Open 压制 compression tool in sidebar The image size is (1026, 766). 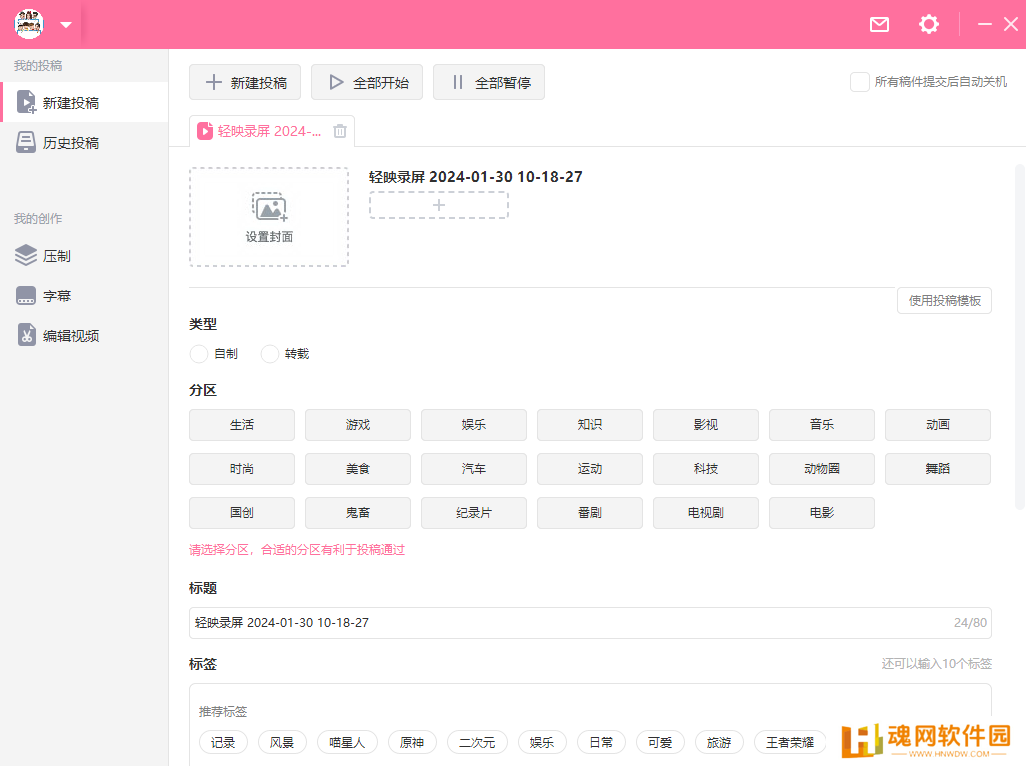(56, 256)
